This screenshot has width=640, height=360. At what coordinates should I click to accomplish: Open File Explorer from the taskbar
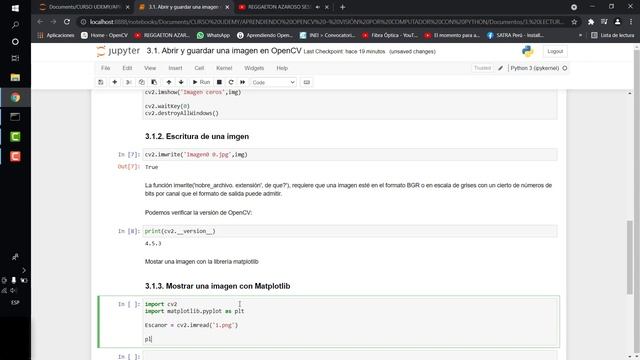pyautogui.click(x=15, y=78)
